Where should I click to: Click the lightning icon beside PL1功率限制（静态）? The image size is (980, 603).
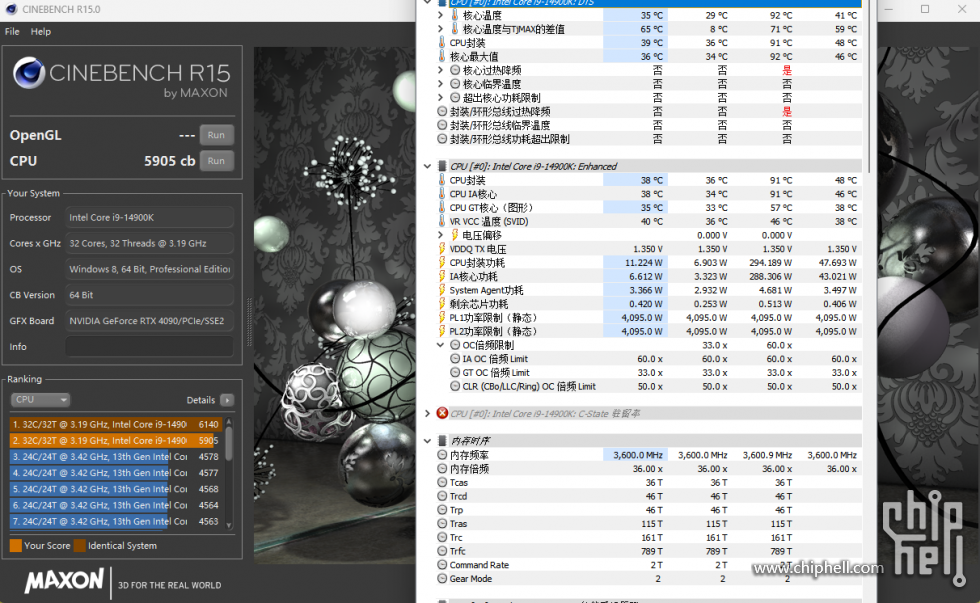[x=442, y=317]
